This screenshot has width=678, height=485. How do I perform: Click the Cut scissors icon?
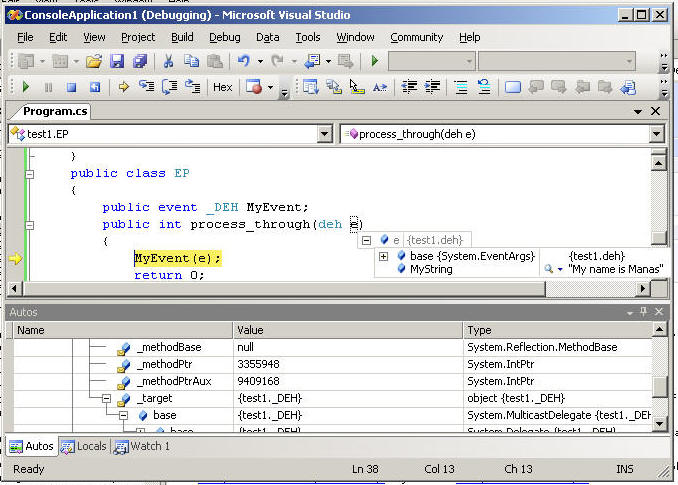click(x=167, y=62)
